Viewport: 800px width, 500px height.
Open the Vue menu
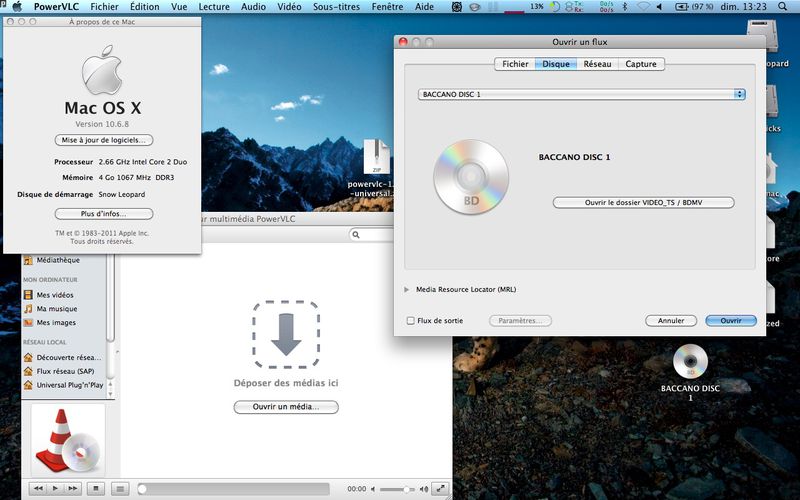click(179, 7)
